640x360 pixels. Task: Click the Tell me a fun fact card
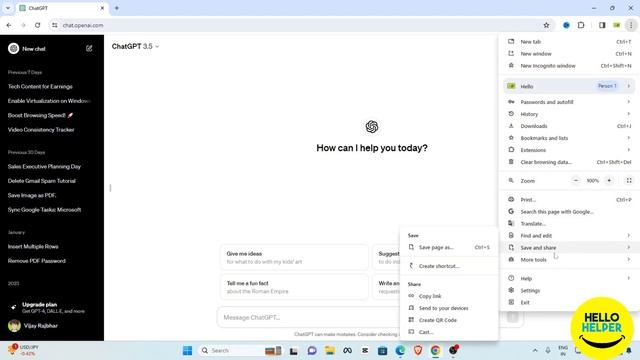294,287
